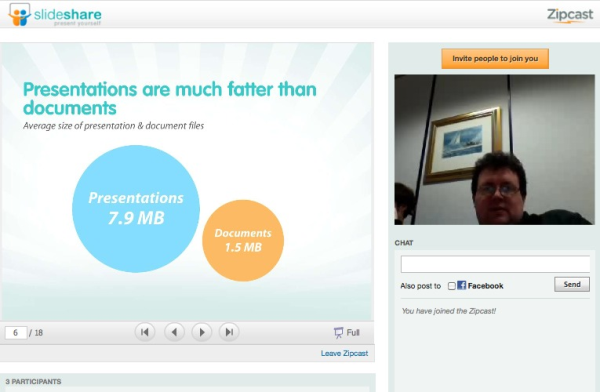Click Invite people to join you
This screenshot has width=600, height=392.
click(x=495, y=59)
